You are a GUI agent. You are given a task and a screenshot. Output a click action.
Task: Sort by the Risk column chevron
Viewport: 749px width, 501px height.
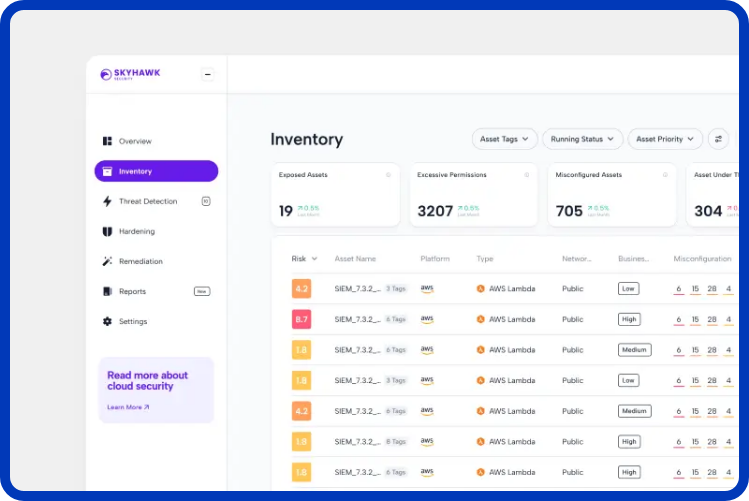coord(314,259)
